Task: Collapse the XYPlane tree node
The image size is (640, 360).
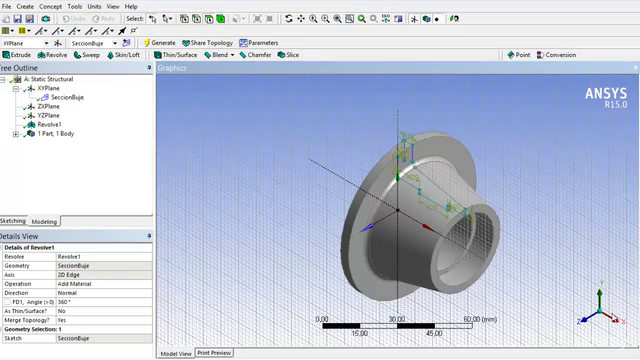Action: (16, 89)
